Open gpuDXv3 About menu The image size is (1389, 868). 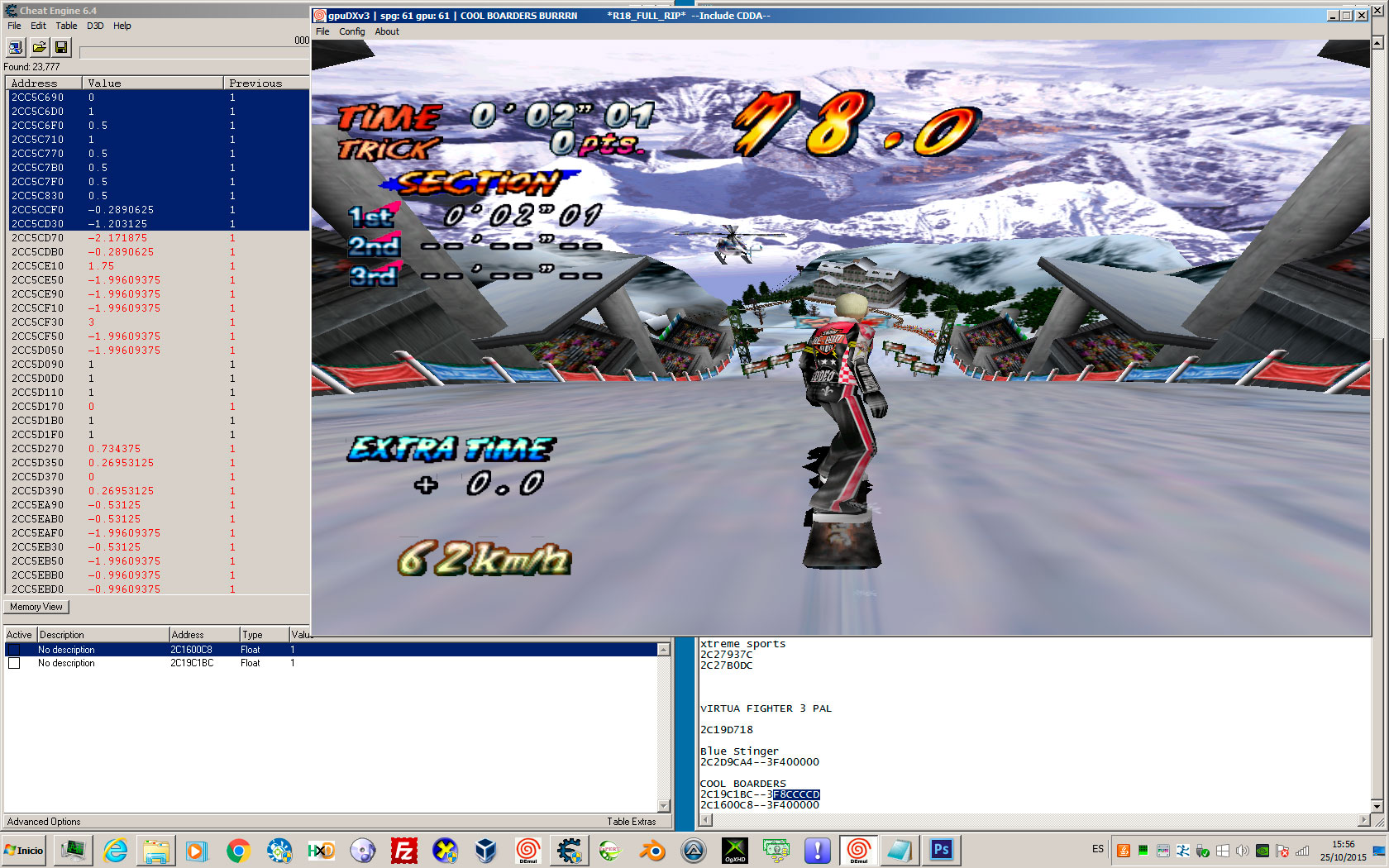(x=387, y=31)
